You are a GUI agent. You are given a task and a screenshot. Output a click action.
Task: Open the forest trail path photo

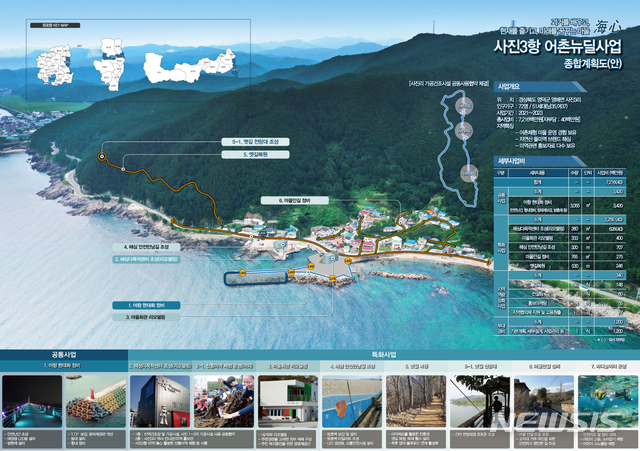click(x=416, y=402)
